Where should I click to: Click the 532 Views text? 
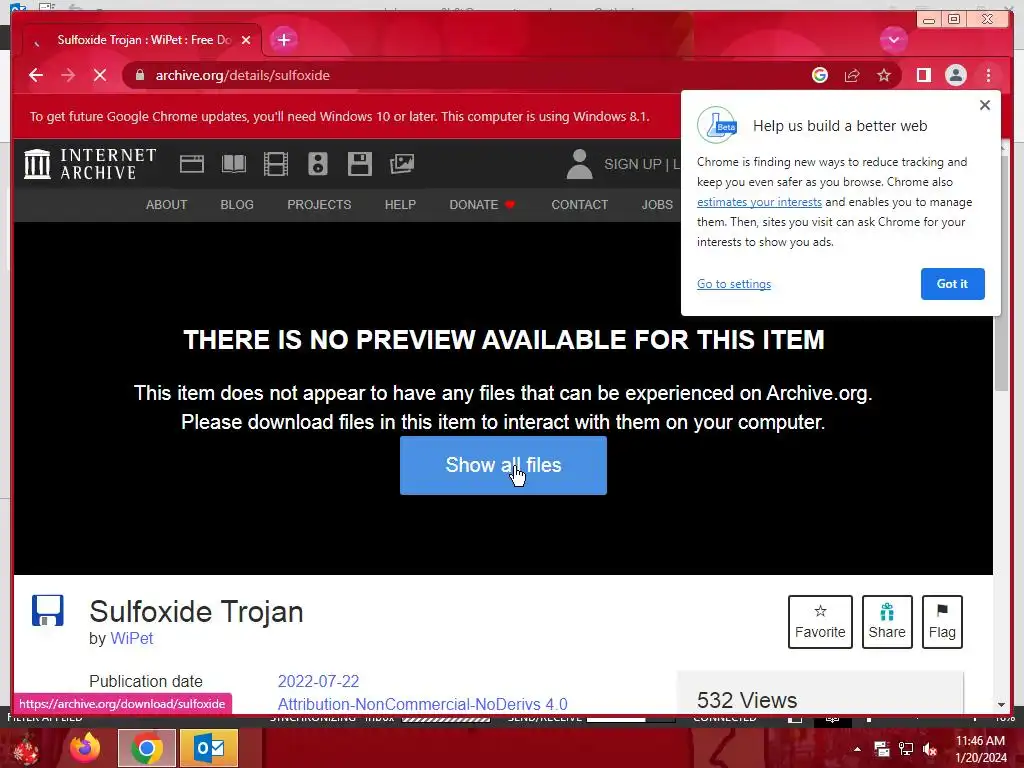pyautogui.click(x=746, y=700)
